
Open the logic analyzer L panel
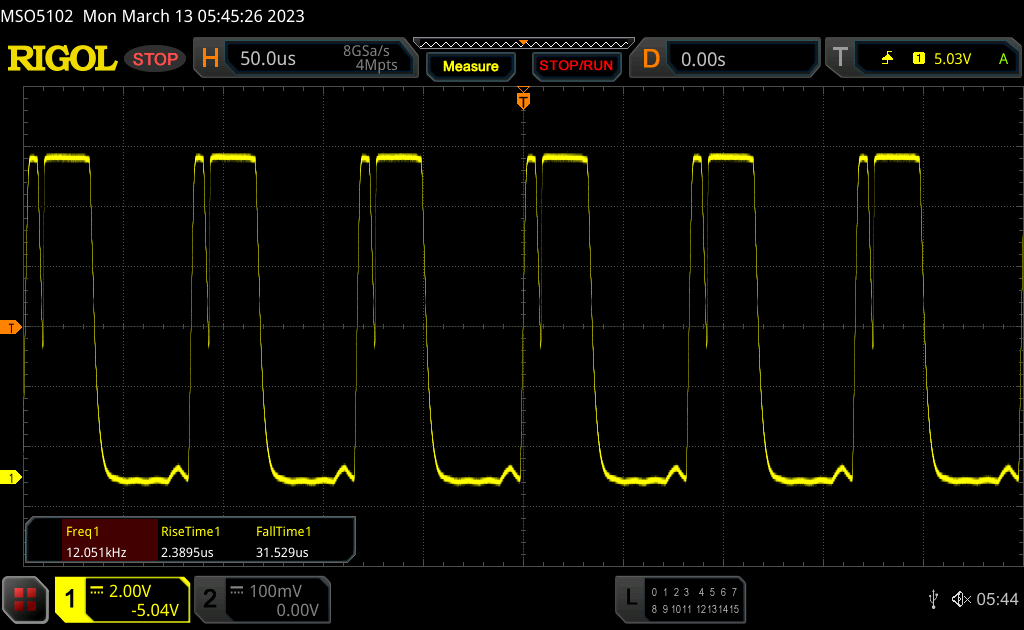click(631, 597)
